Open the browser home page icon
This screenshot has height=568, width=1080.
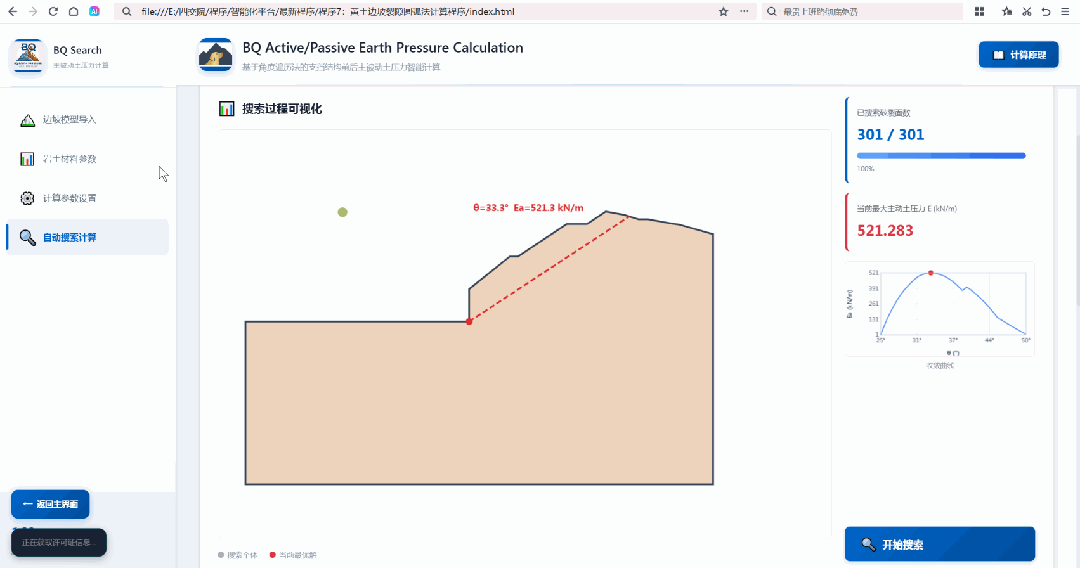74,12
